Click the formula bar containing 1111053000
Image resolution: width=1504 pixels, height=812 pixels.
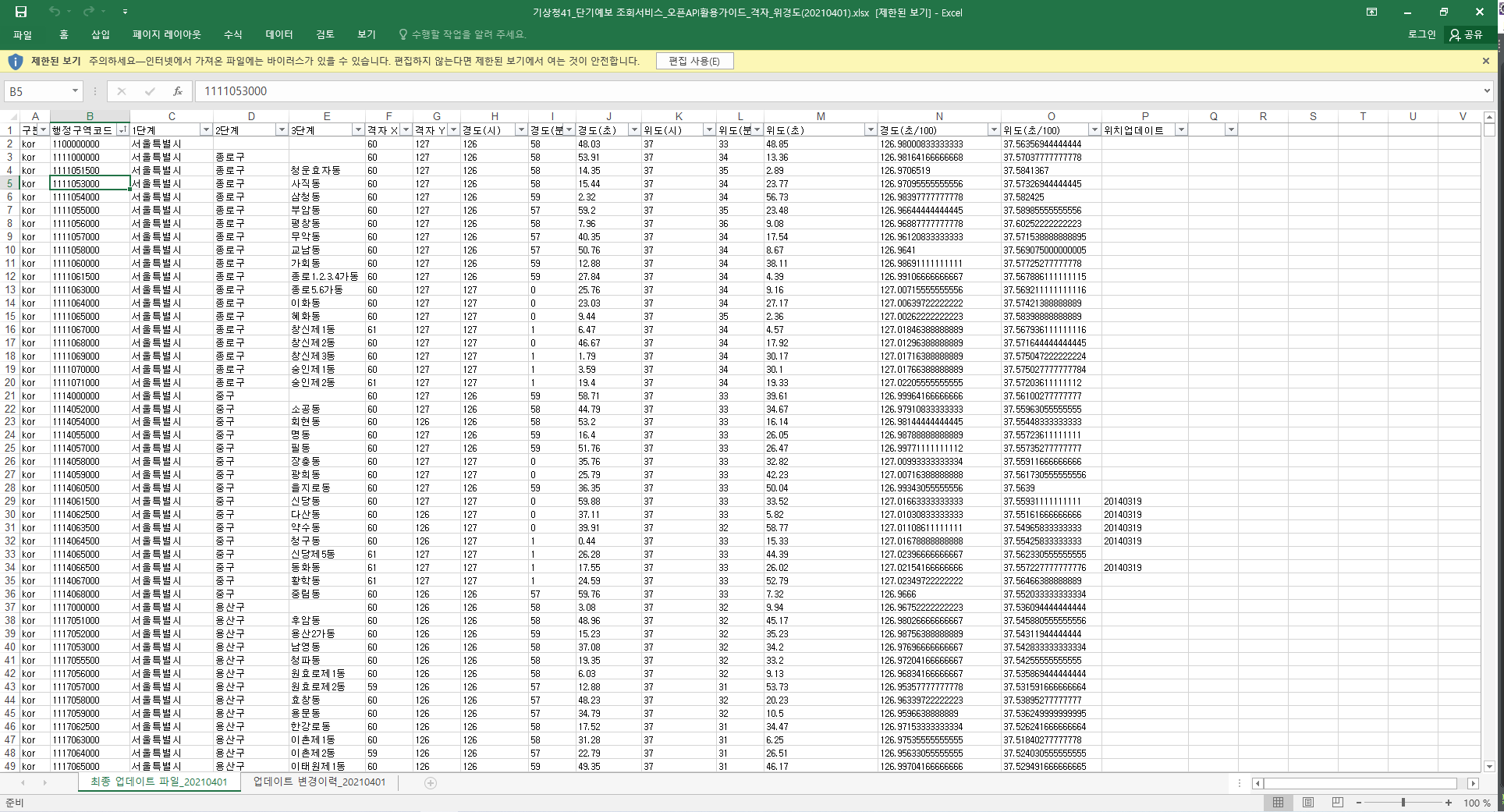tap(839, 91)
